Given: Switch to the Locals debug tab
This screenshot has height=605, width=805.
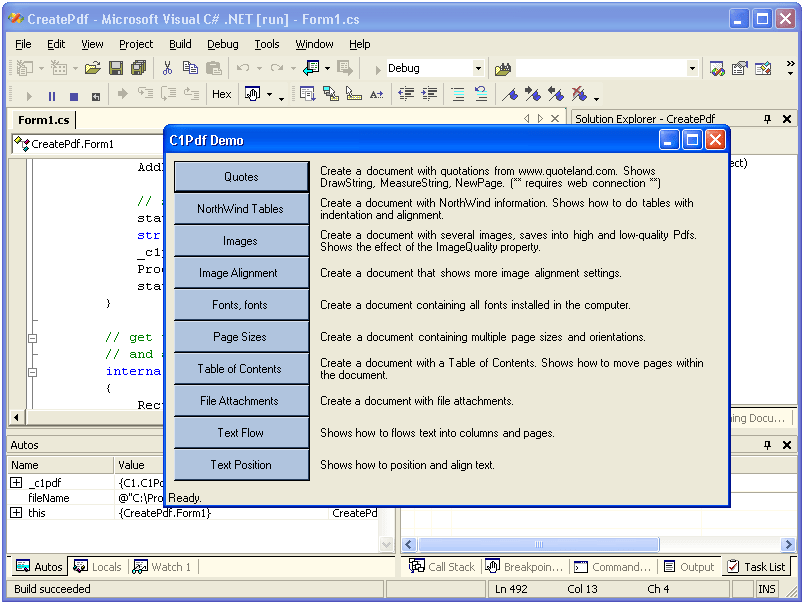Looking at the screenshot, I should click(97, 567).
